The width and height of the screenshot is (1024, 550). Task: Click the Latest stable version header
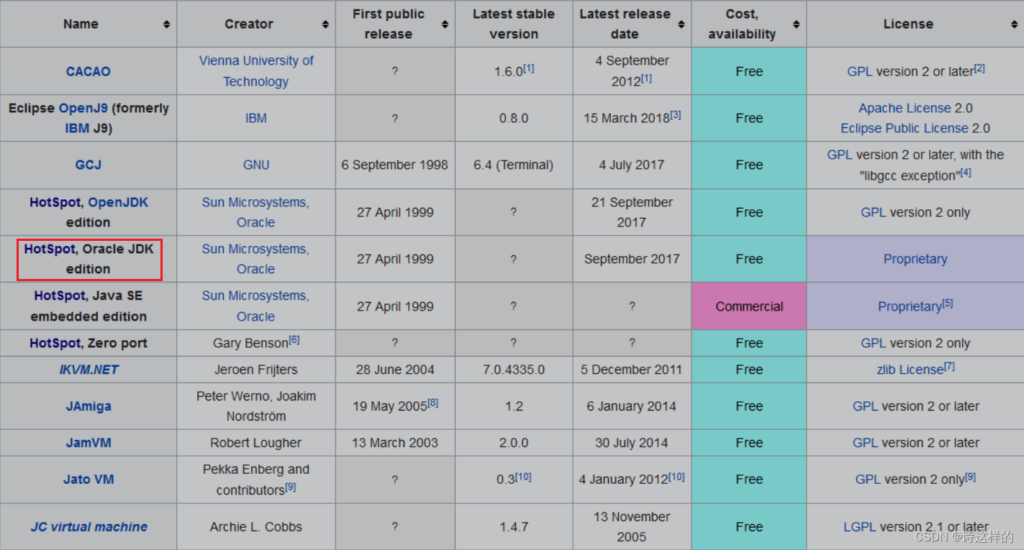click(513, 24)
